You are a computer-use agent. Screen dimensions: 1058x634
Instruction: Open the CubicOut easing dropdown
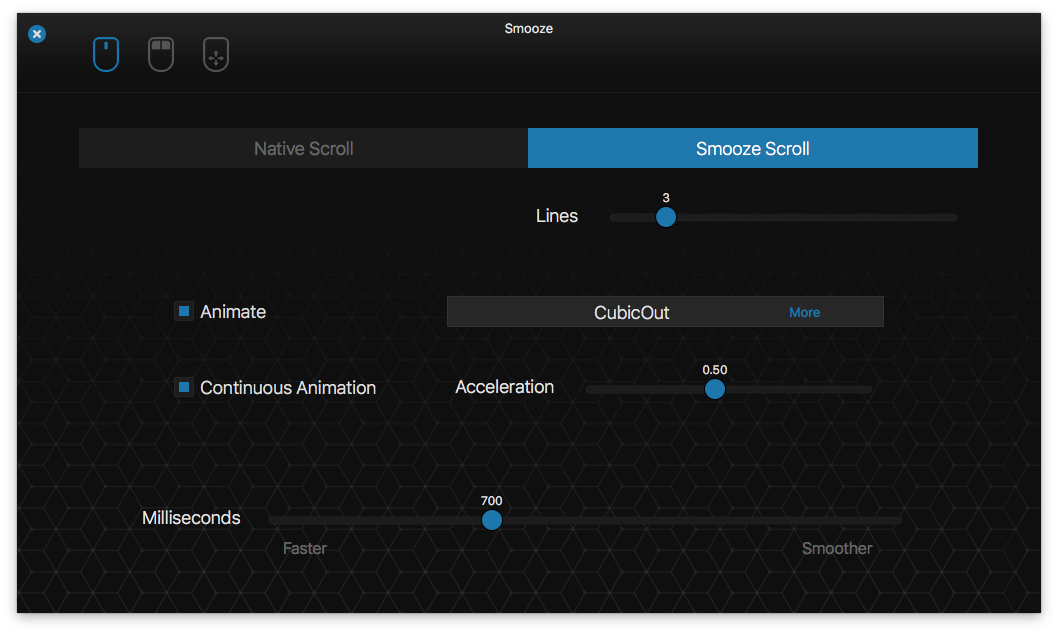click(x=665, y=312)
